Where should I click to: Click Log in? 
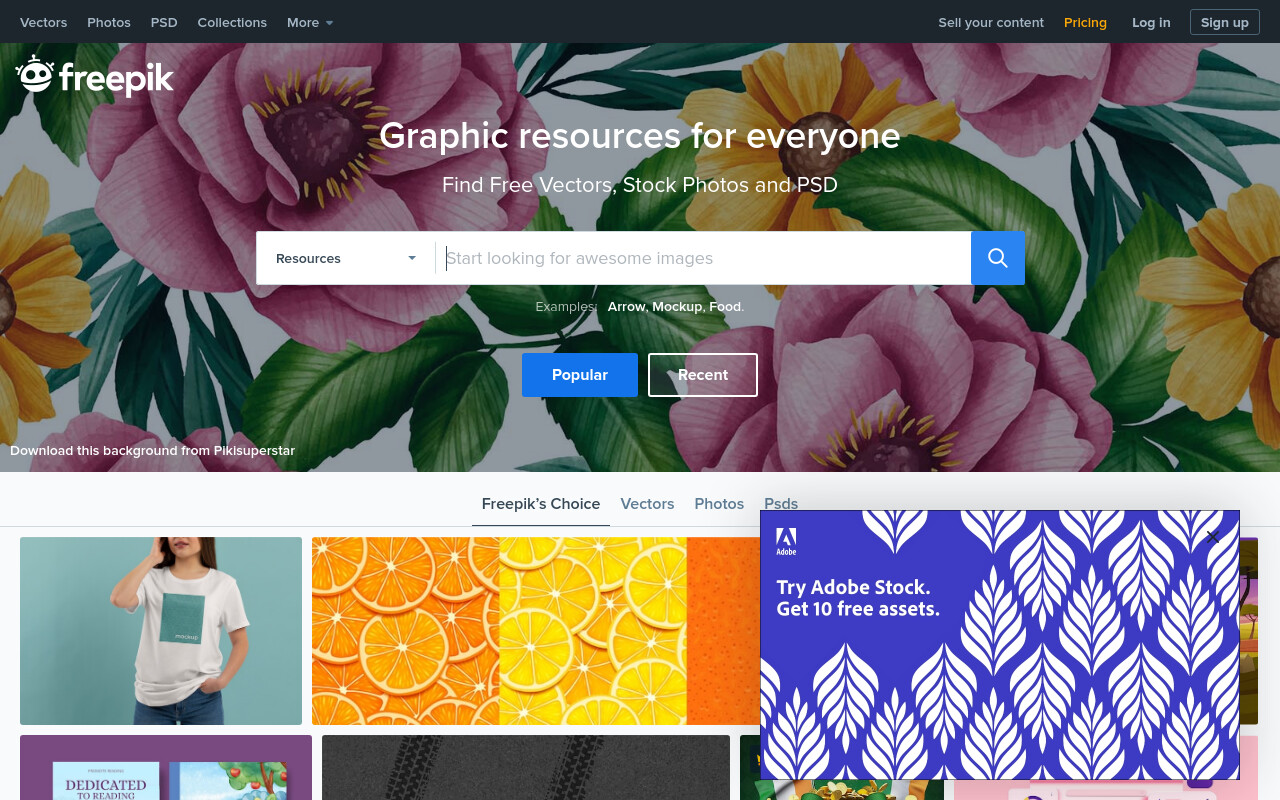tap(1151, 22)
